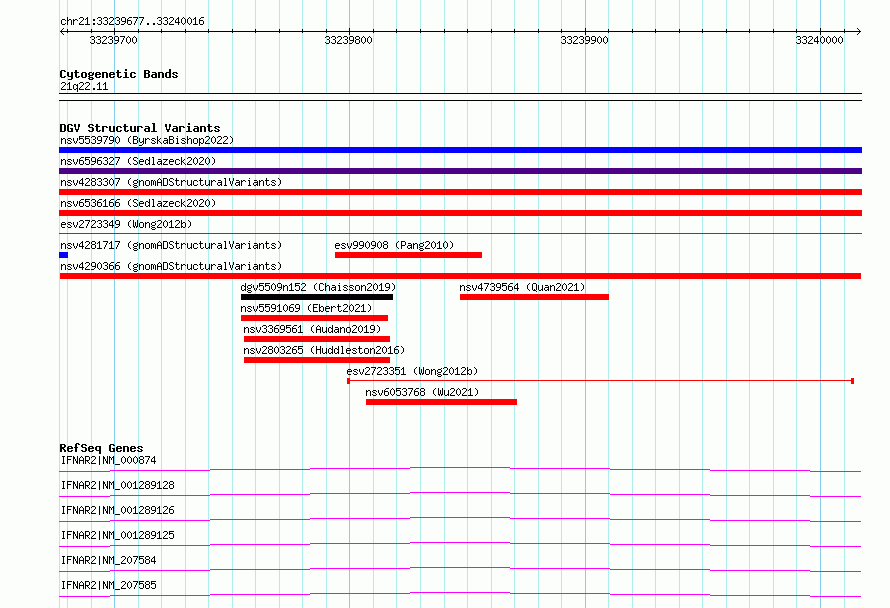
Task: Click the nsv4281717 gnomADStructuralVariants label
Action: (x=171, y=245)
